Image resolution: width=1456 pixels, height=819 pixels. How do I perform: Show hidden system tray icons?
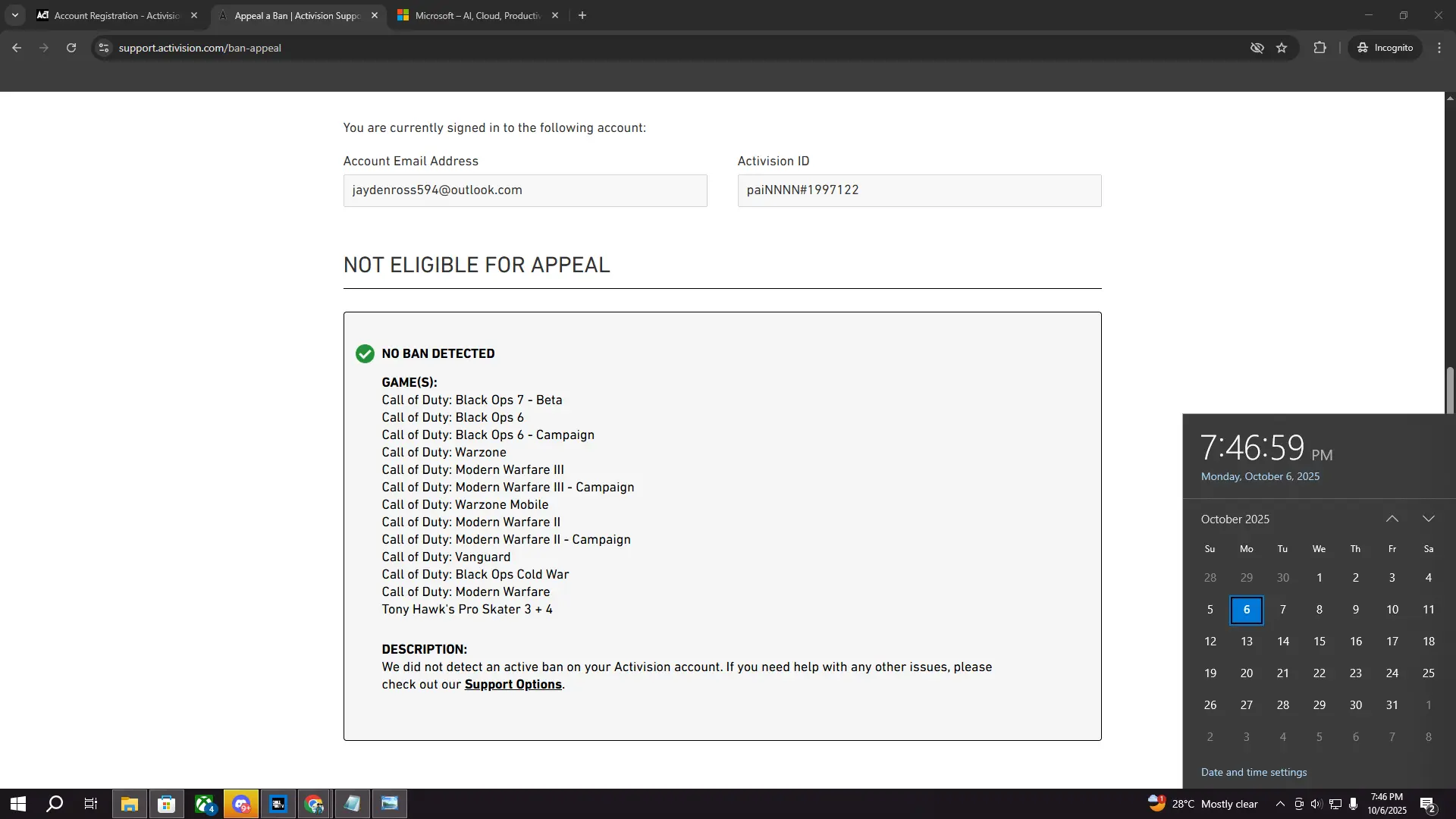pyautogui.click(x=1280, y=804)
